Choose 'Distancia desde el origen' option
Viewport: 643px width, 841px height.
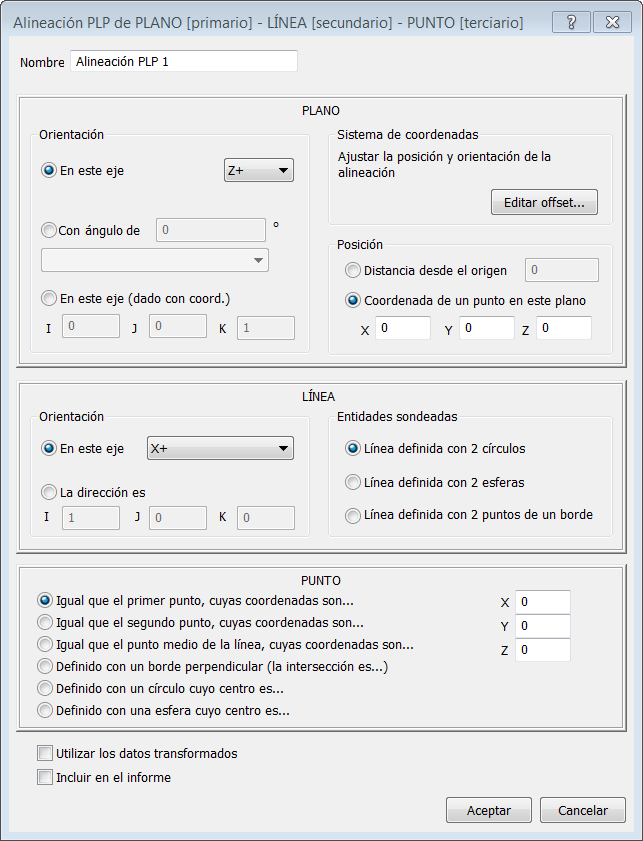coord(353,270)
